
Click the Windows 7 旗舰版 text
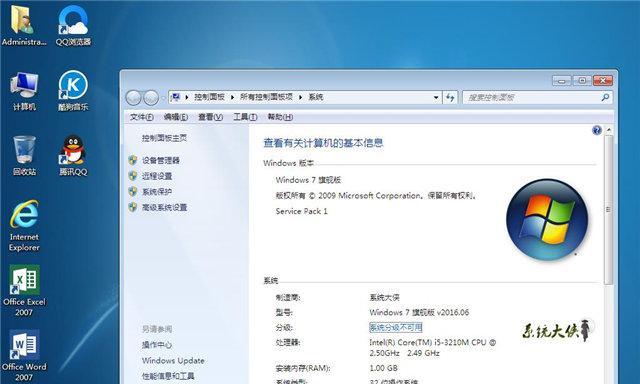[308, 180]
